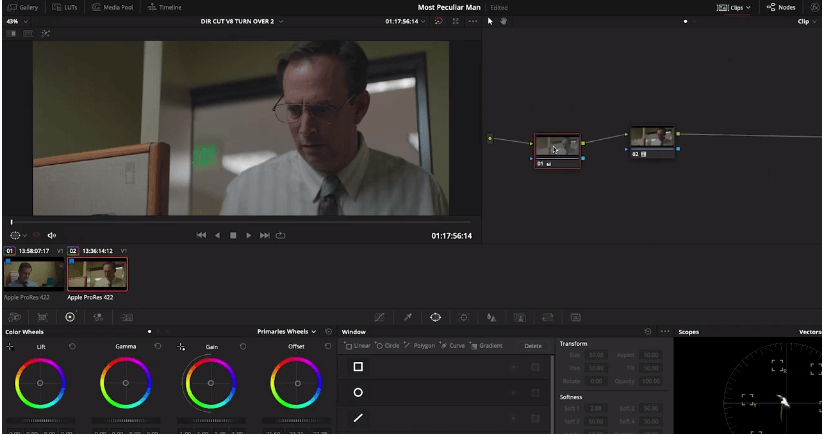Image resolution: width=823 pixels, height=435 pixels.
Task: Add a Polygon window
Action: pyautogui.click(x=419, y=346)
